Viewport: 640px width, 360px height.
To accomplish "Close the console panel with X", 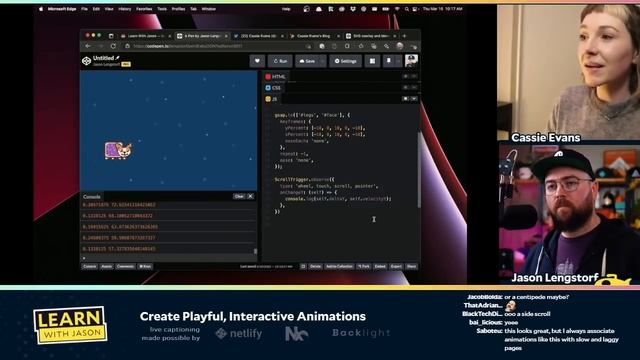I will [251, 196].
